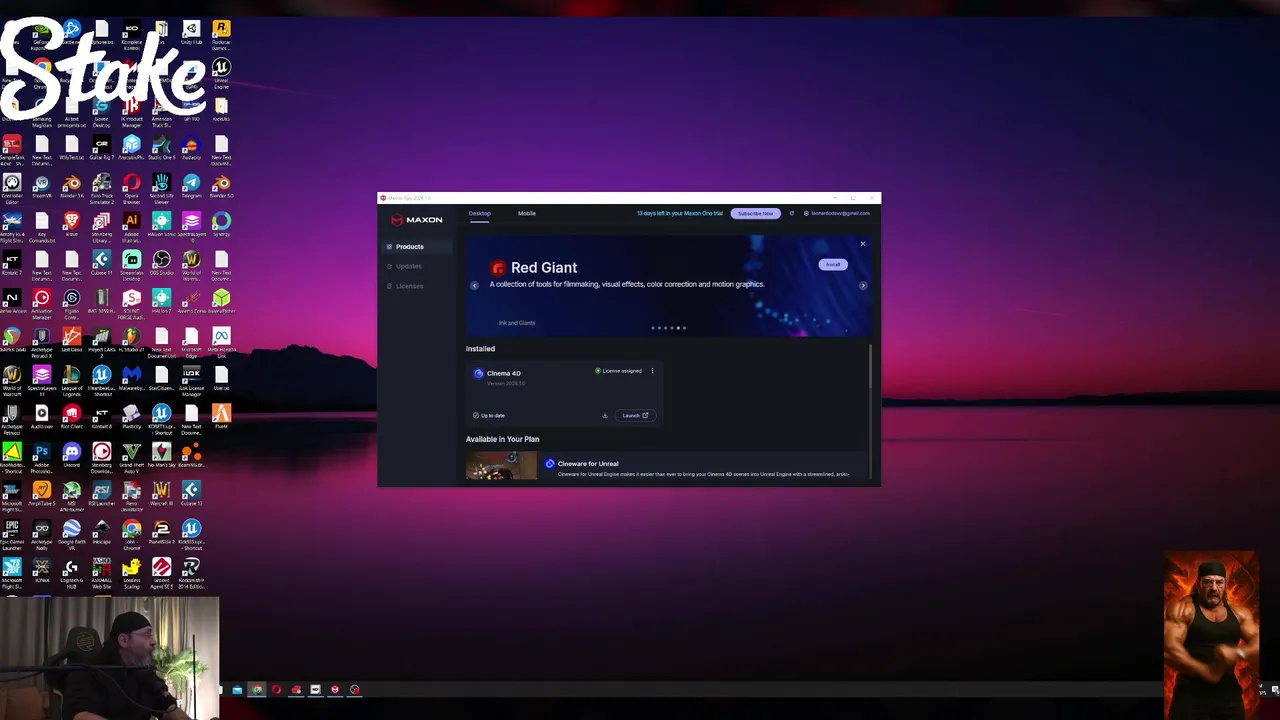Open the Blender 3.6 desktop icon
The width and height of the screenshot is (1280, 720).
point(71,187)
